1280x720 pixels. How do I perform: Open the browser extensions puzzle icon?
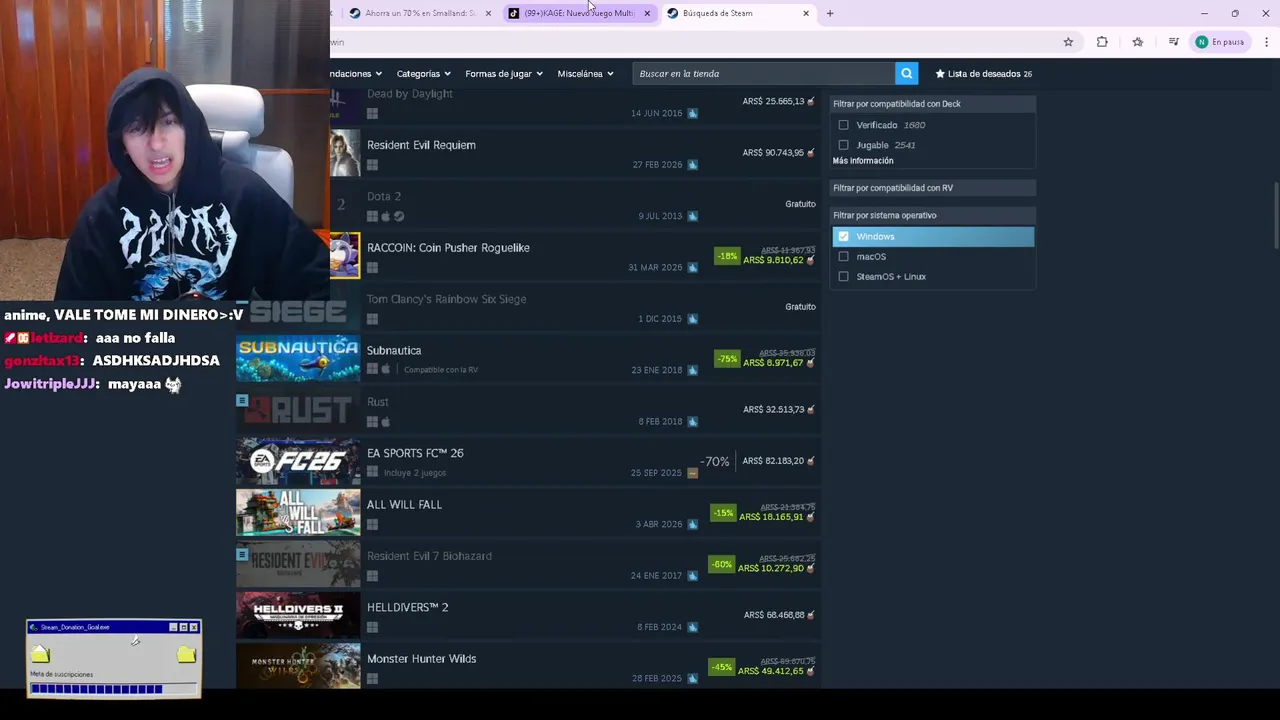pyautogui.click(x=1102, y=42)
